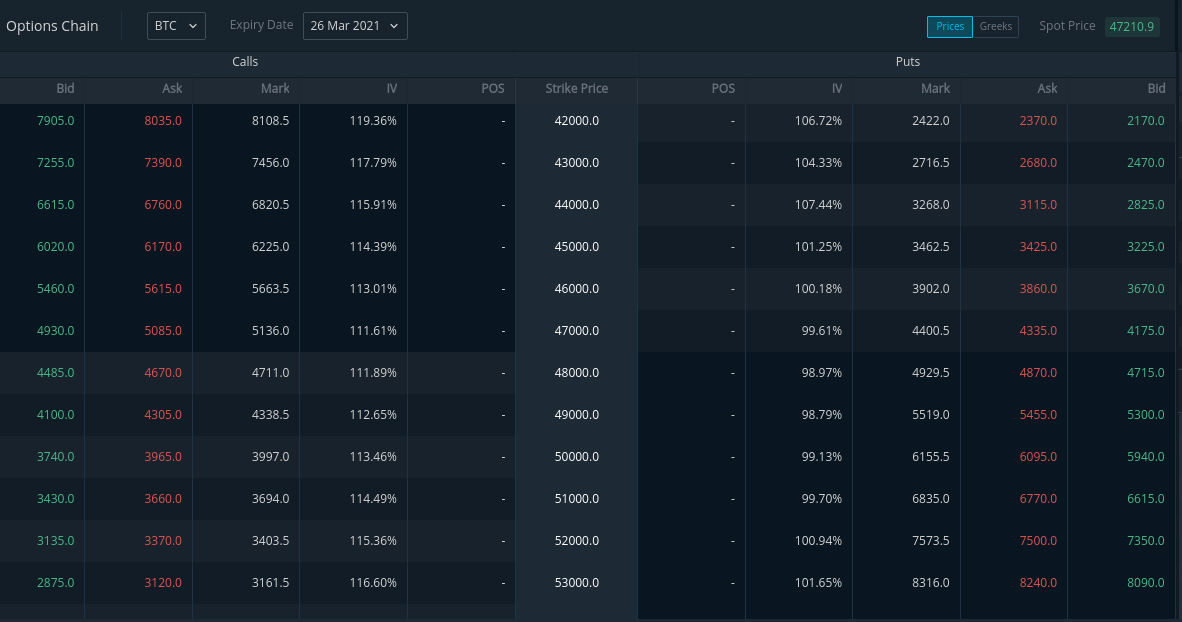Click strike price 50000.0
Screen dimensions: 1182x622
pyautogui.click(x=577, y=457)
